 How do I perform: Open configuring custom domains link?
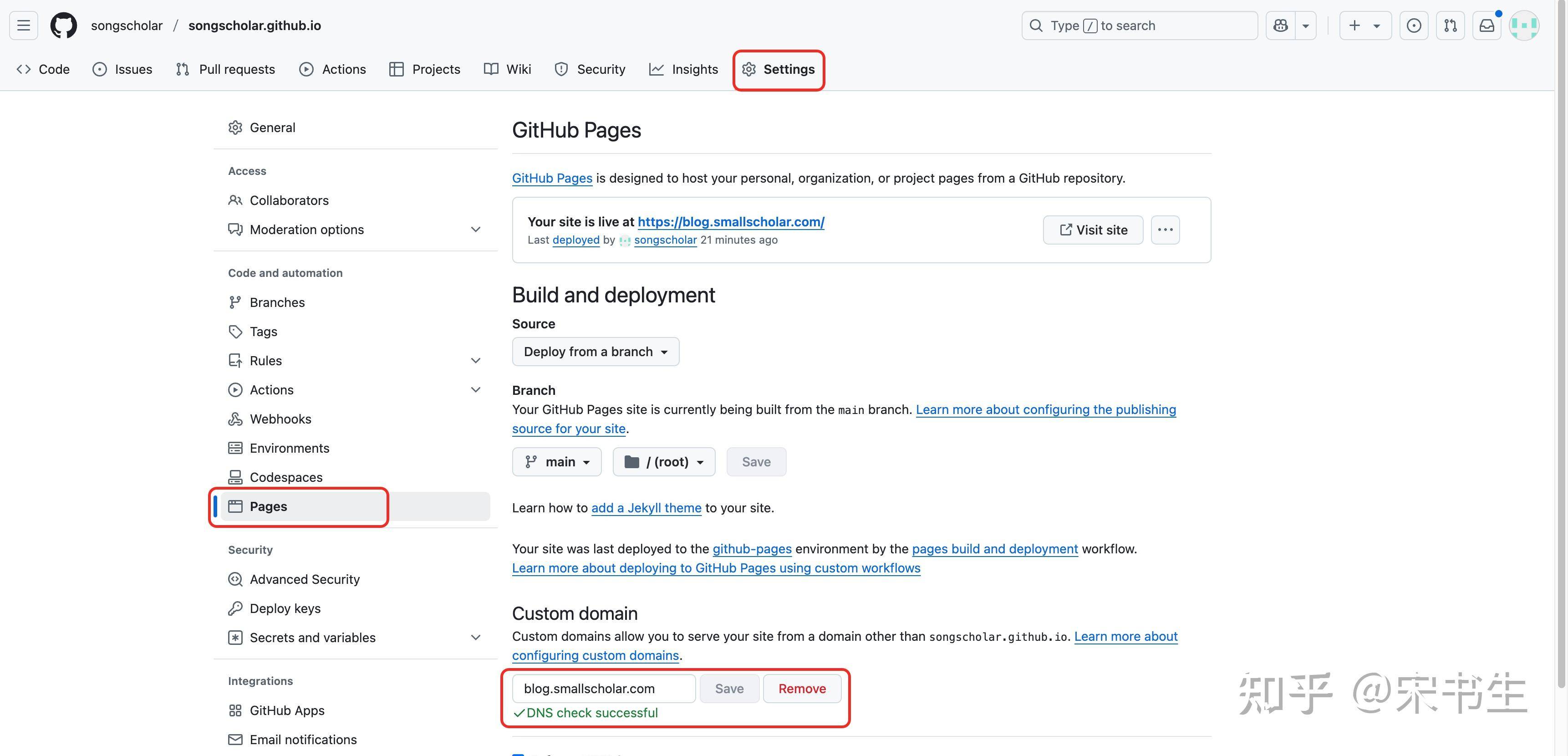596,655
